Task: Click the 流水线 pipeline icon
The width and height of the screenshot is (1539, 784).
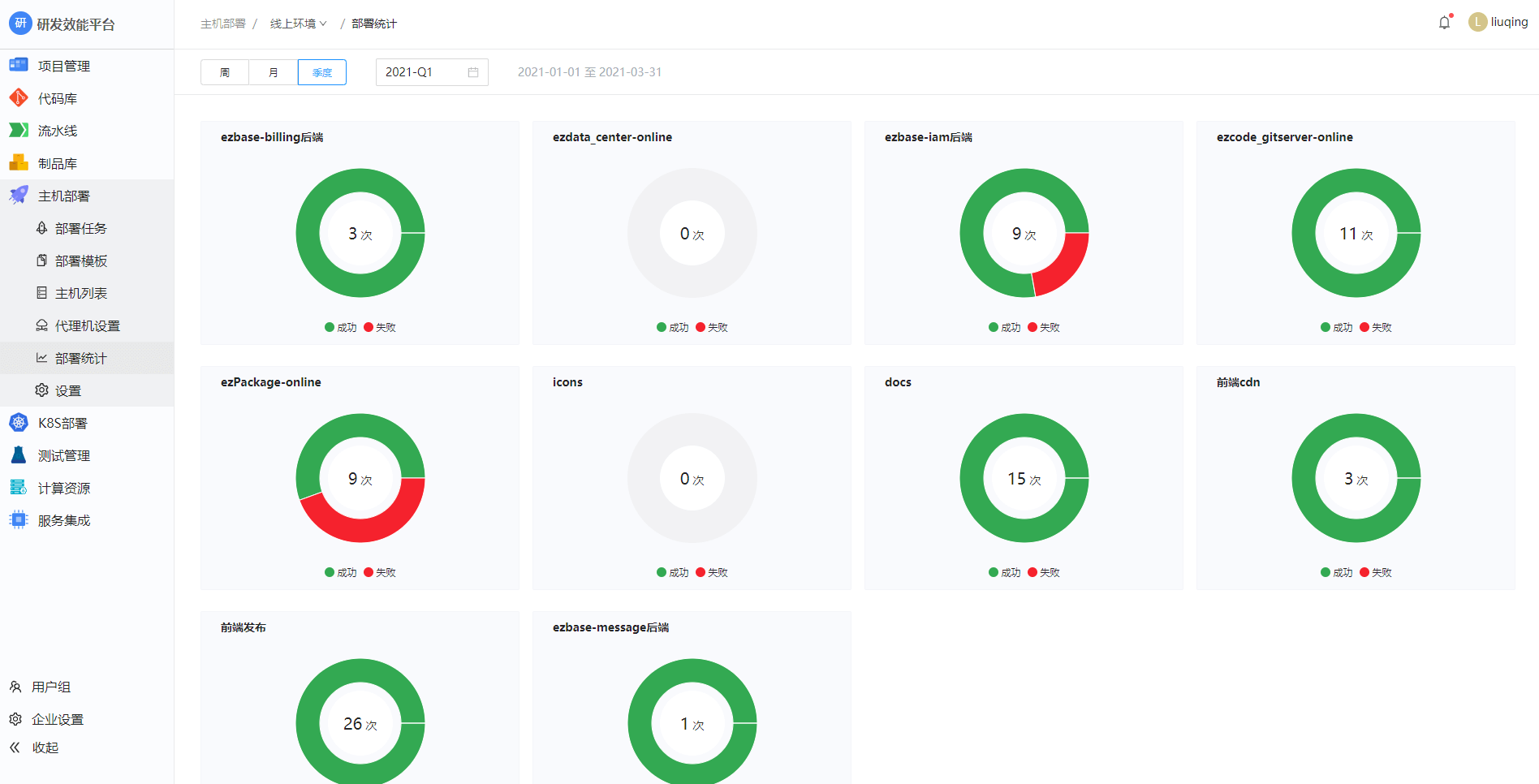Action: pos(18,131)
